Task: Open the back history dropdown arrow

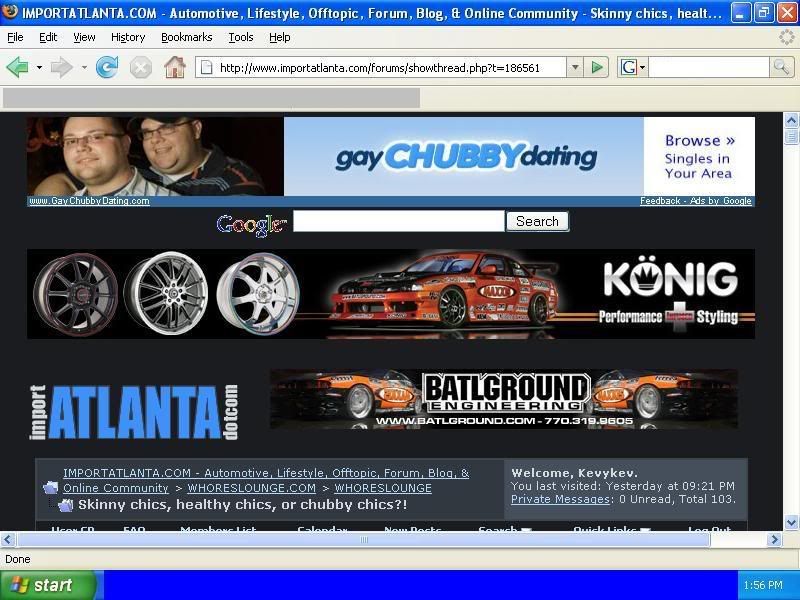Action: pyautogui.click(x=39, y=68)
